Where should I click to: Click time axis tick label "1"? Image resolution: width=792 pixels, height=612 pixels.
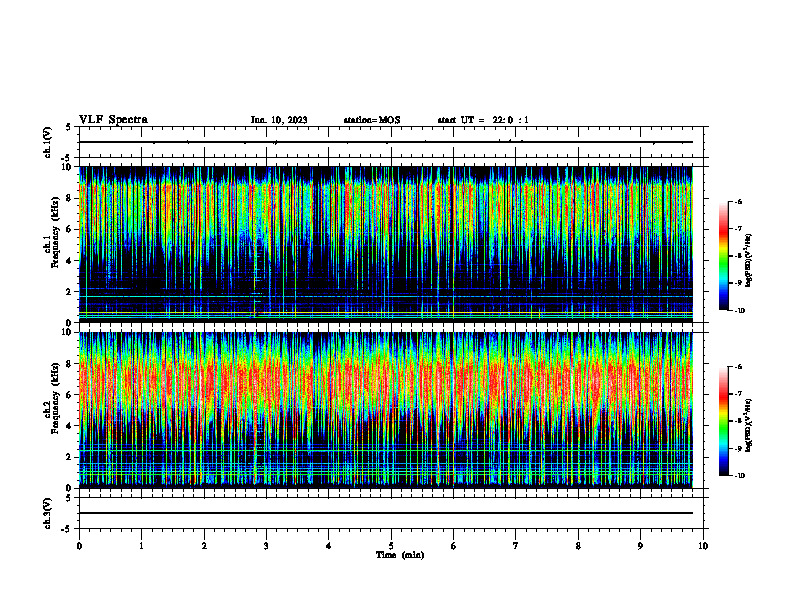tap(141, 546)
